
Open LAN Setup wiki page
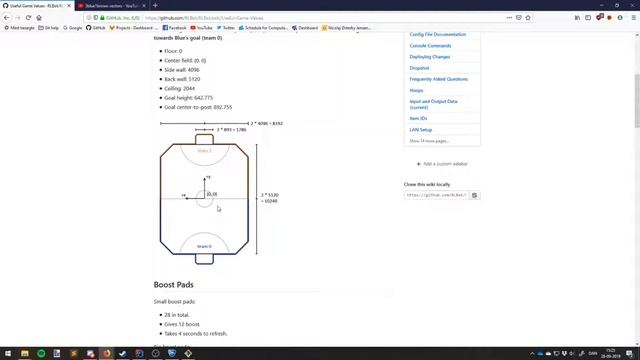point(421,129)
